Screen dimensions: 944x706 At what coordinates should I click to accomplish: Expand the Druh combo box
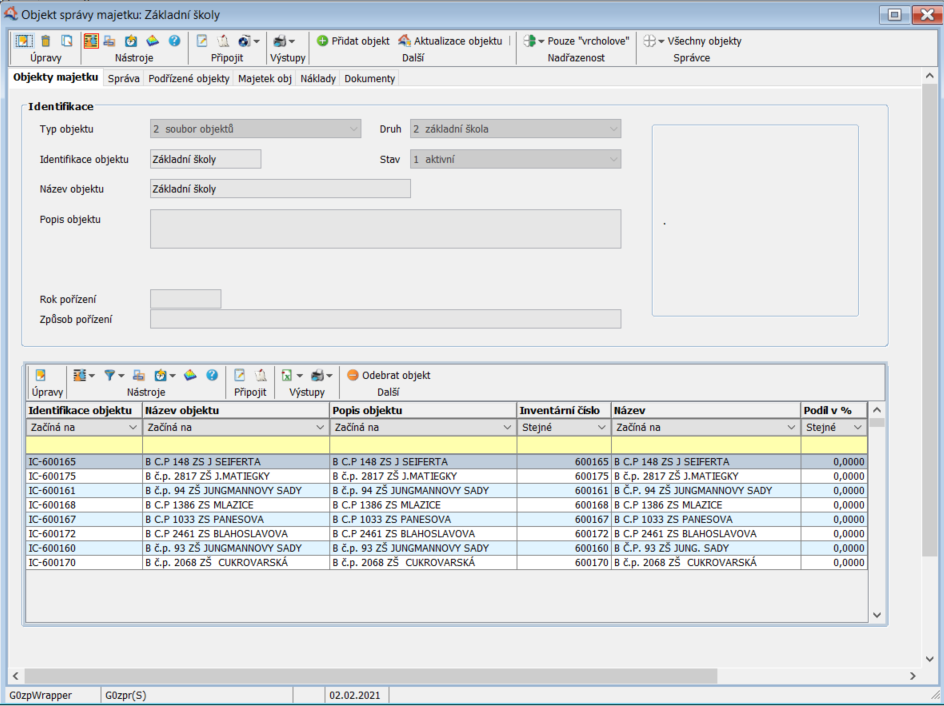pyautogui.click(x=612, y=129)
